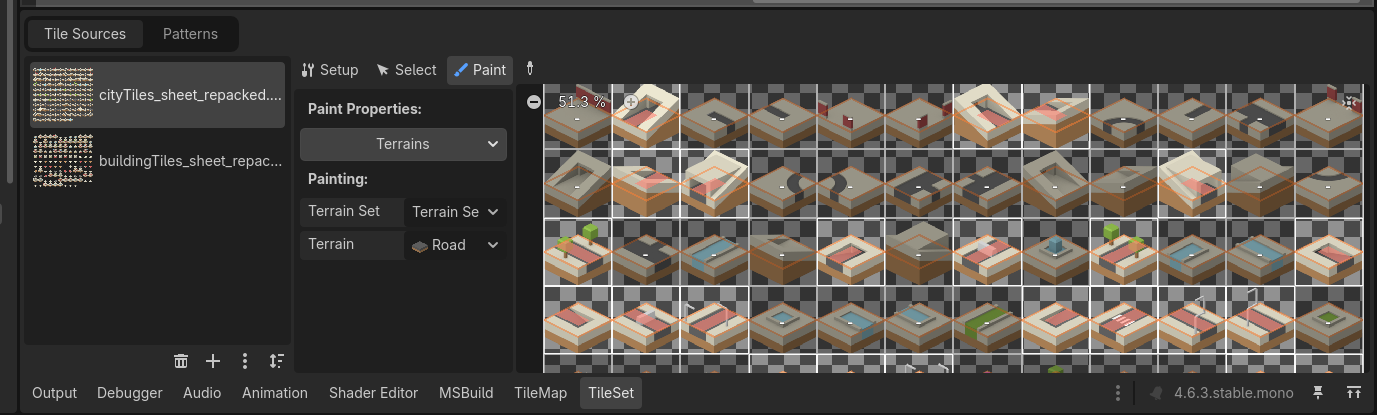Select the cityTiles_sheet_repacked atlas source

157,95
